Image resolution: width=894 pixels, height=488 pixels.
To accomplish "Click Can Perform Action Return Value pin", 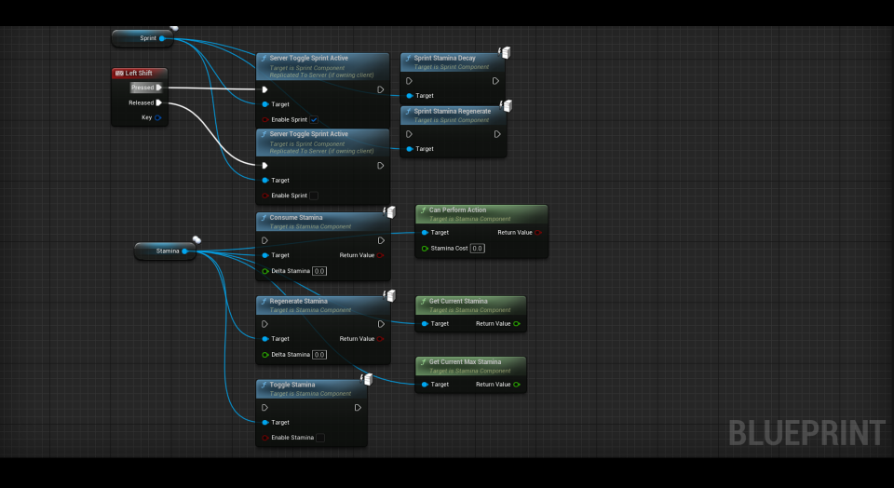I will (x=538, y=233).
